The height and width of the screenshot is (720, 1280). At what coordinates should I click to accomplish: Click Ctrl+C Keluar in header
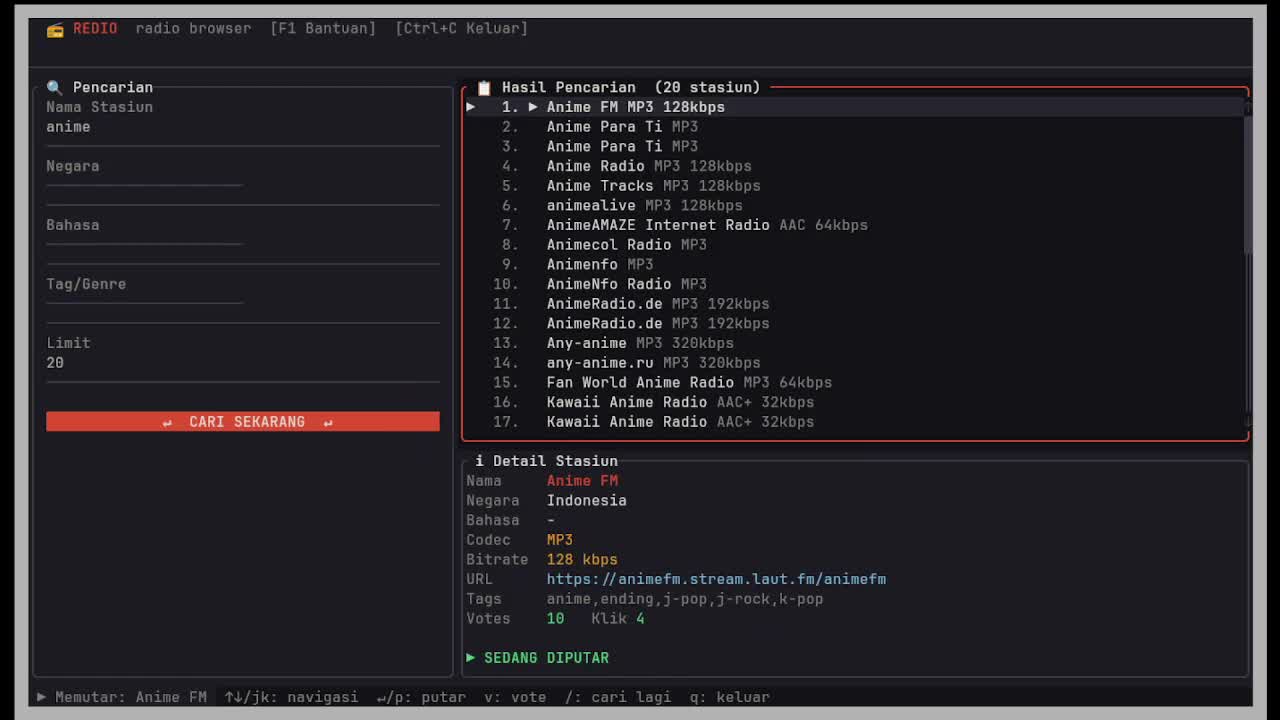coord(461,28)
